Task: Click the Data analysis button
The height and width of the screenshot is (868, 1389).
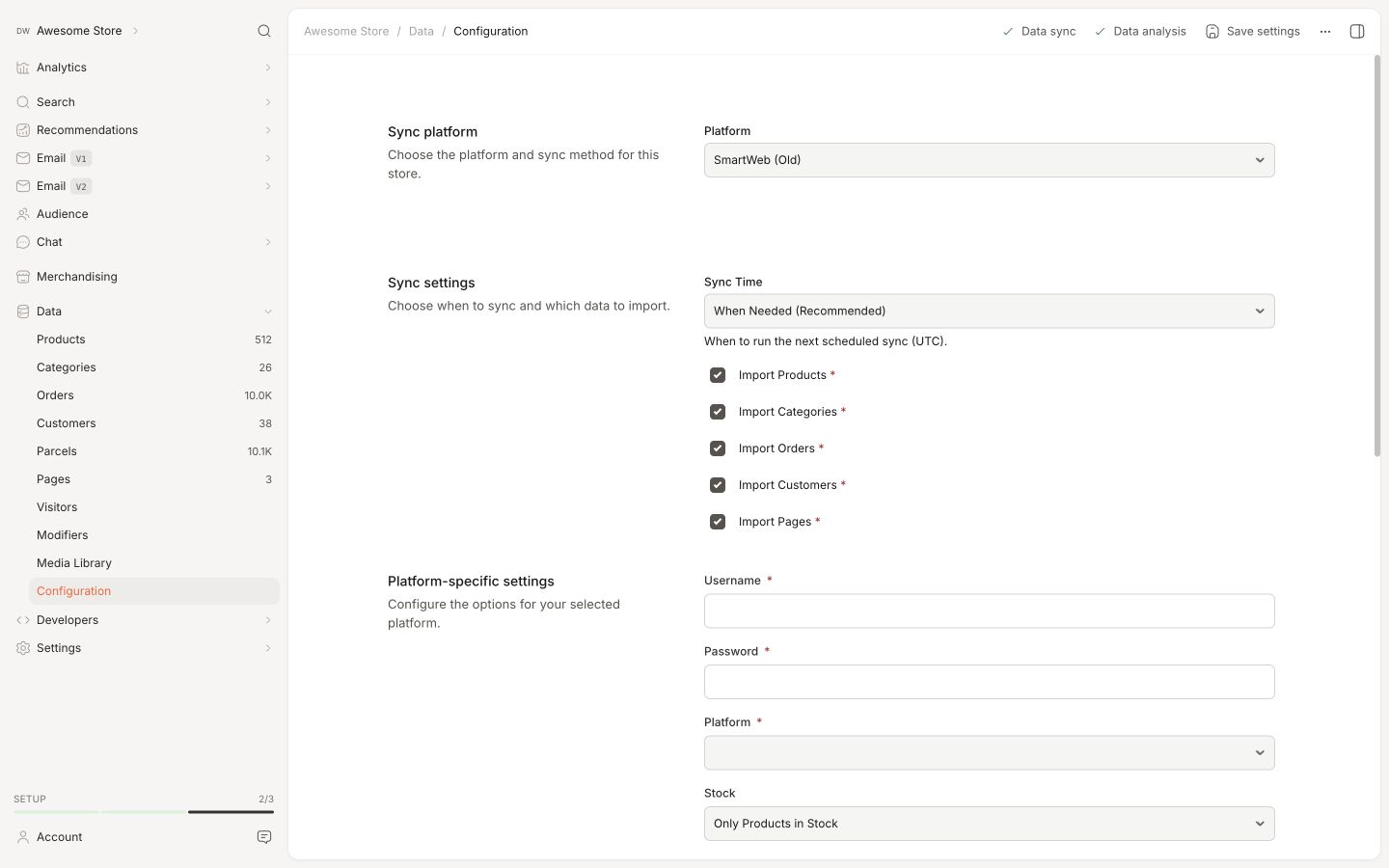Action: [x=1140, y=32]
